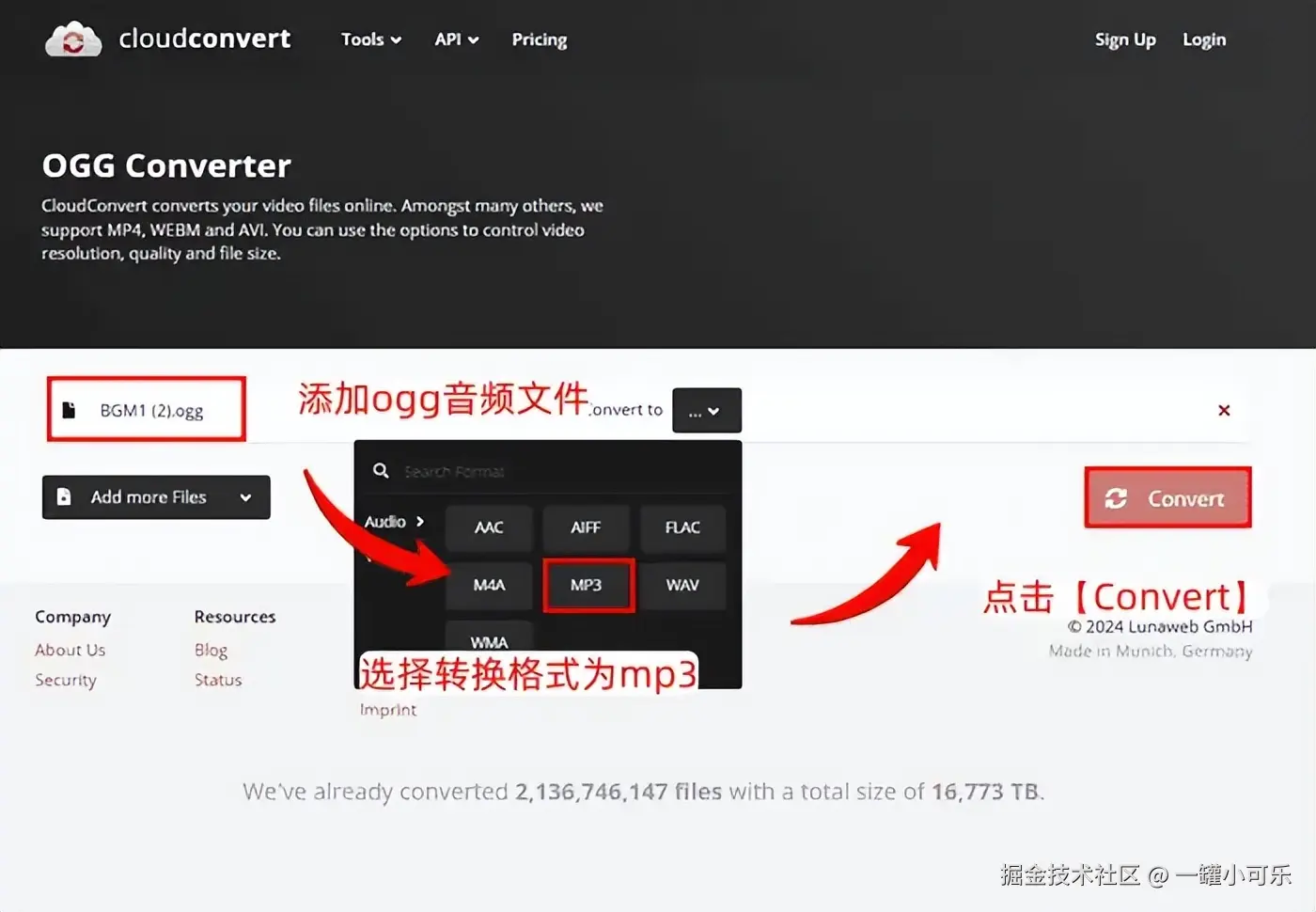Click the Sign Up link
Viewport: 1316px width, 912px height.
[x=1125, y=39]
